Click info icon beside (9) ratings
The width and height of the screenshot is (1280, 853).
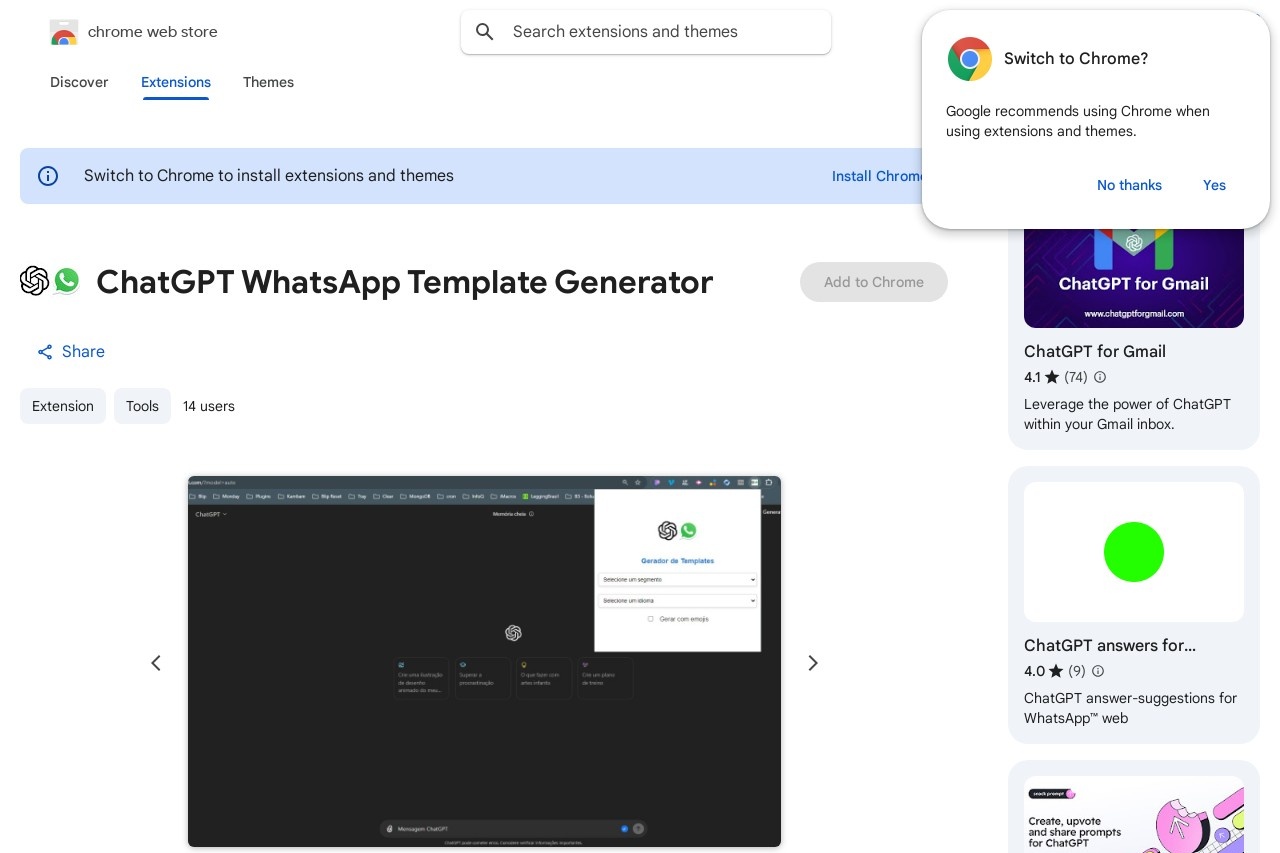pyautogui.click(x=1098, y=671)
